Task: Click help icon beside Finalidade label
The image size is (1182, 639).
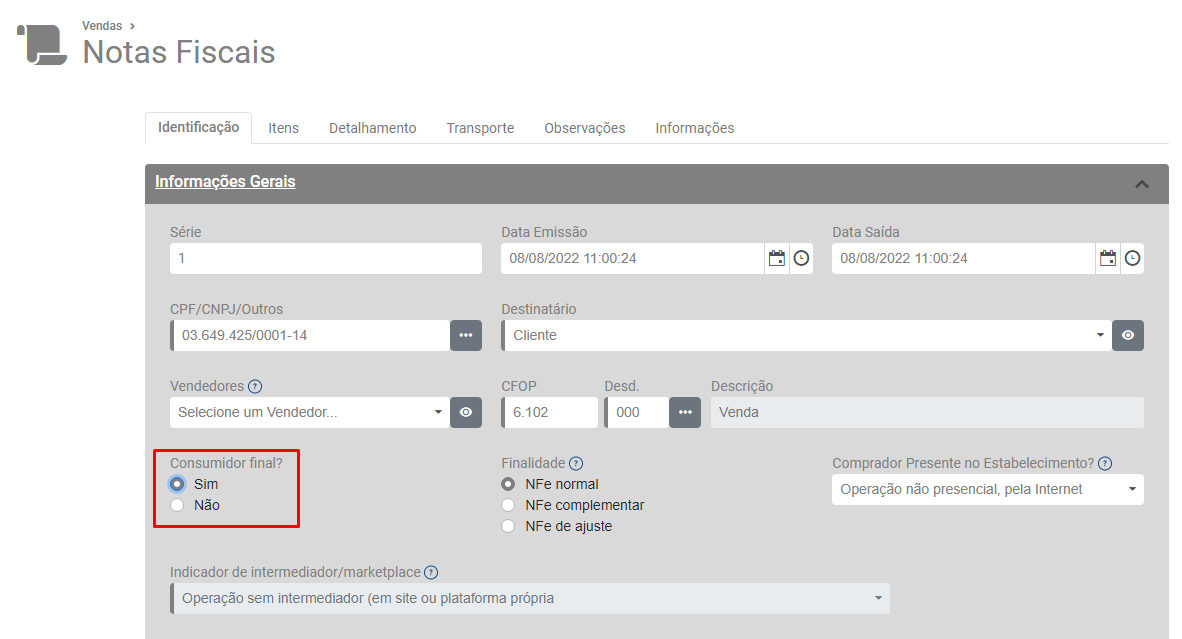Action: tap(576, 463)
